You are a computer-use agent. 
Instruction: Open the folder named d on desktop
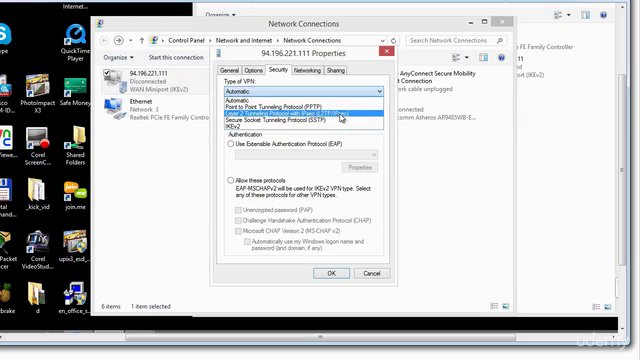click(37, 298)
